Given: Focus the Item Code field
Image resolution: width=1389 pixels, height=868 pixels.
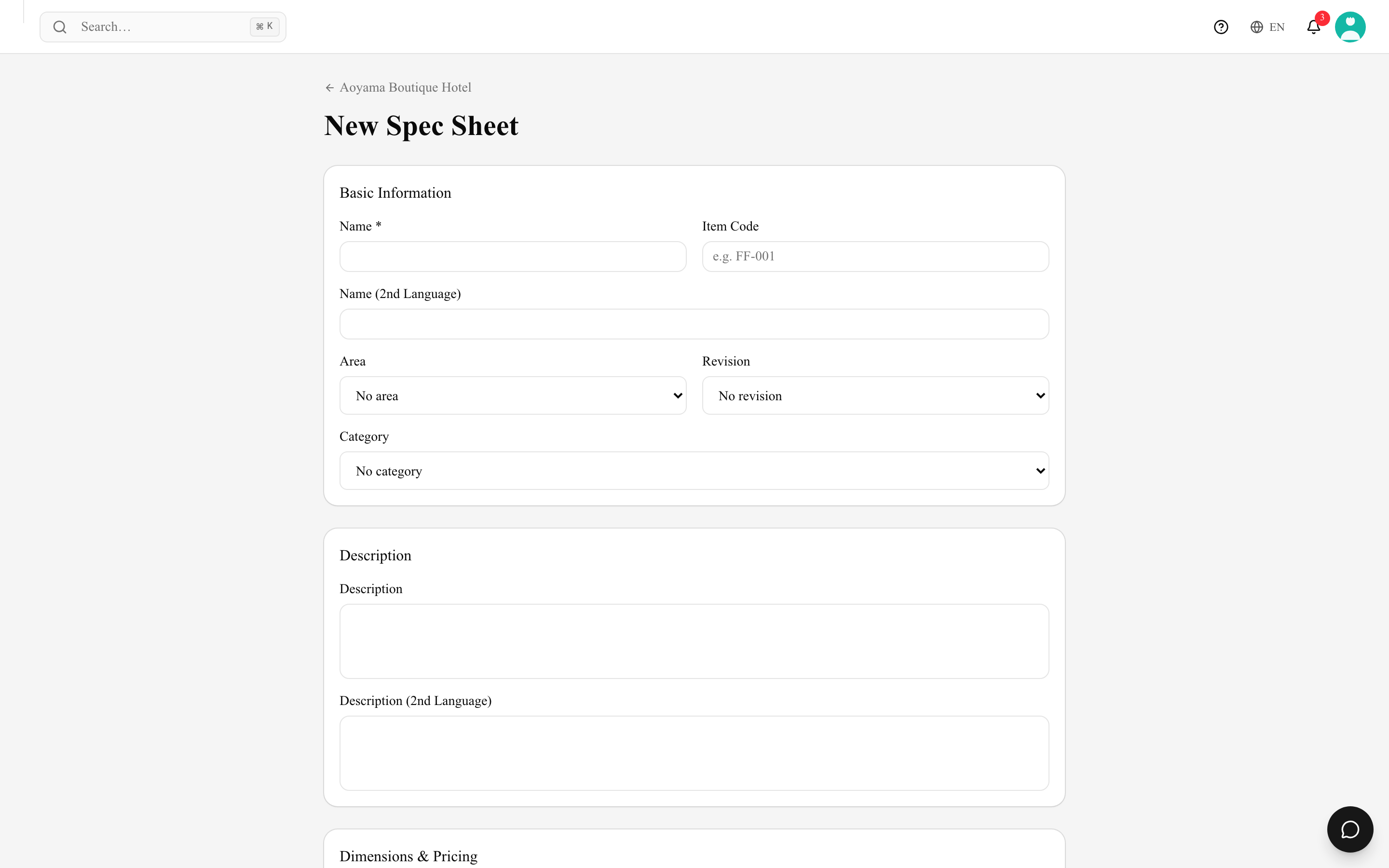Looking at the screenshot, I should pos(875,257).
